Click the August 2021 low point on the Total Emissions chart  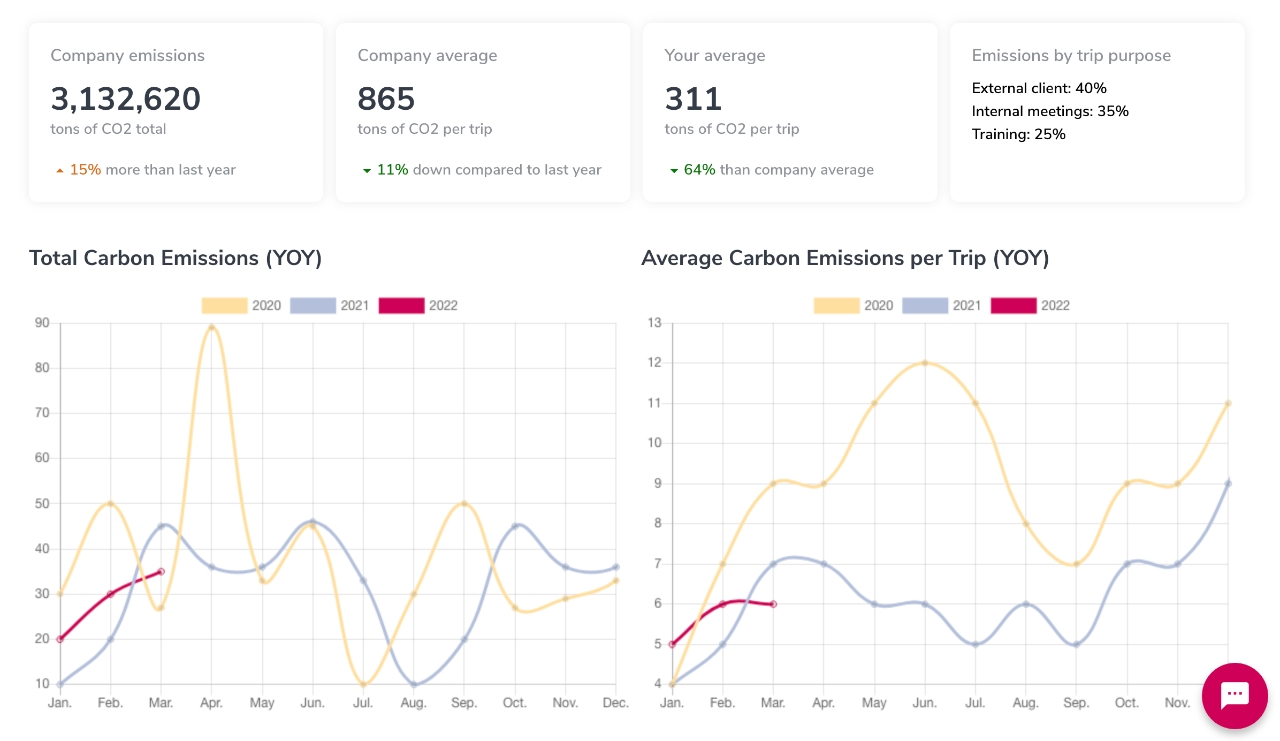coord(414,684)
